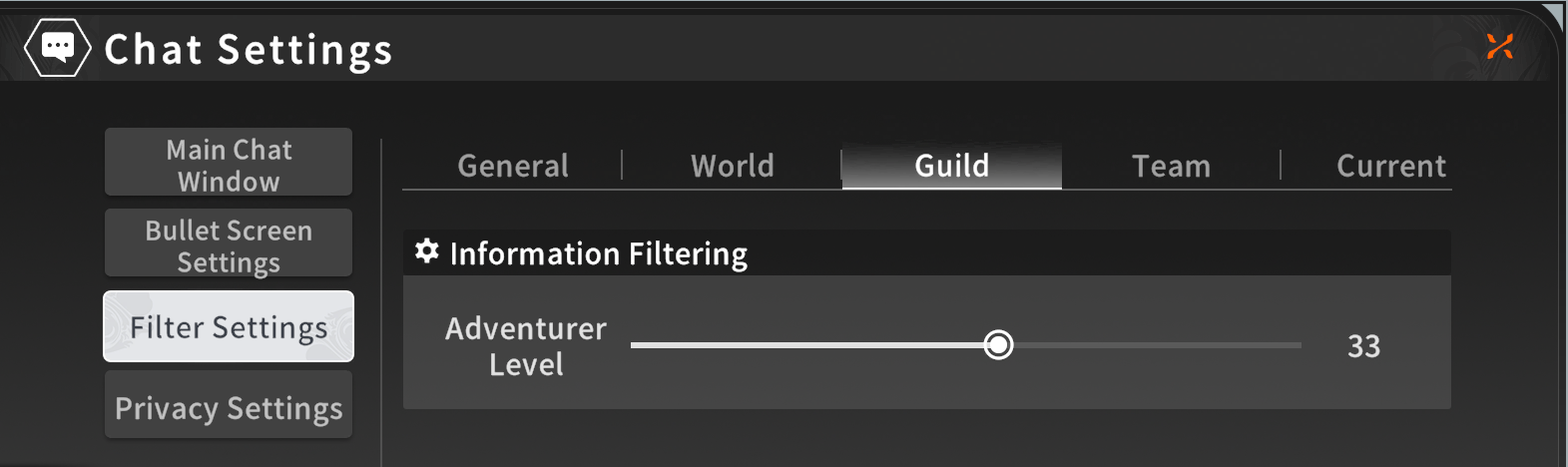Switch to the General tab

pyautogui.click(x=513, y=166)
